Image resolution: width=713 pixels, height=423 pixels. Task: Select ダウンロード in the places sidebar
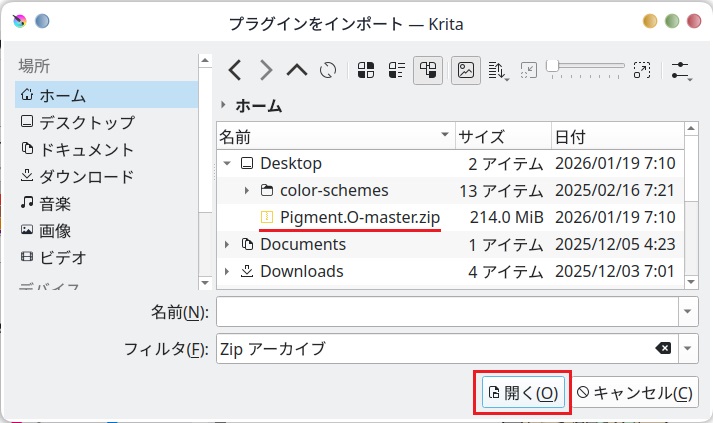pos(85,176)
